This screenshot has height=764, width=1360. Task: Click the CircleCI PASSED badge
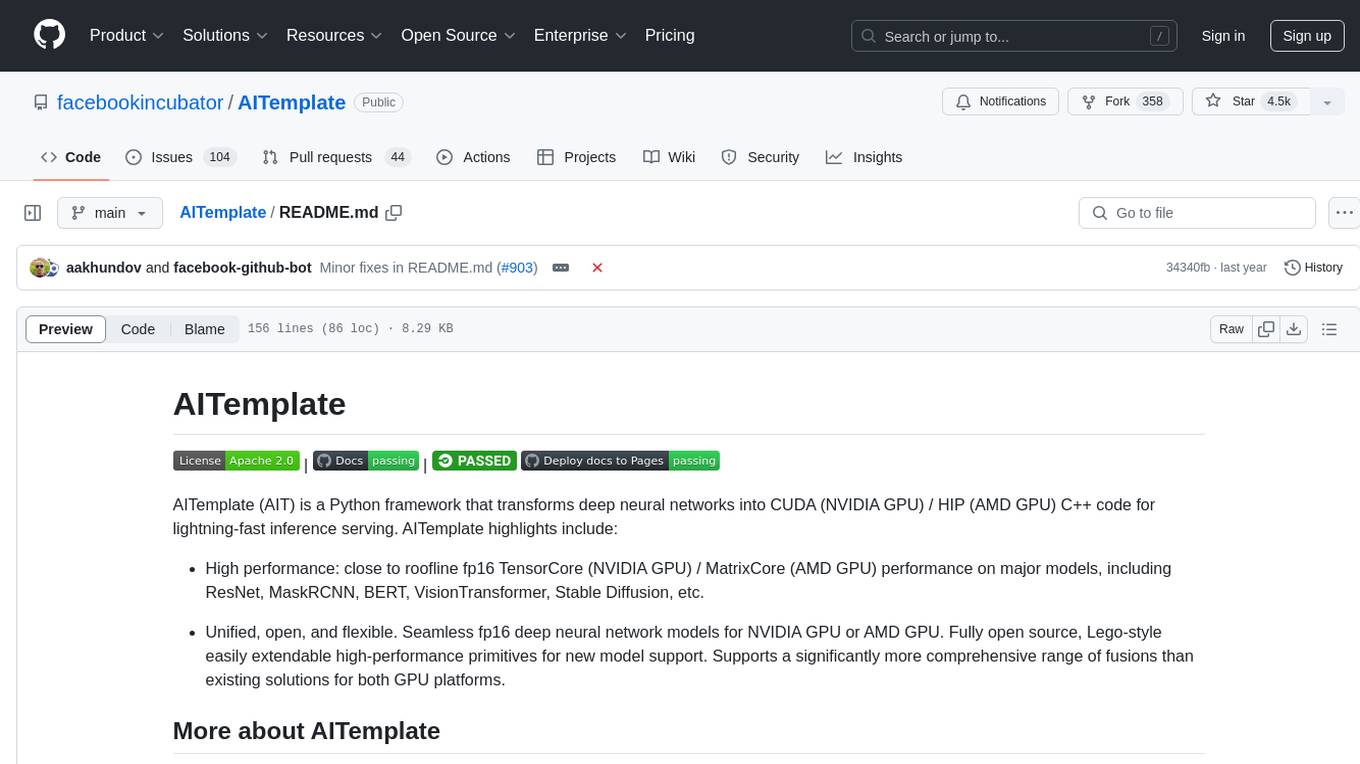[474, 460]
